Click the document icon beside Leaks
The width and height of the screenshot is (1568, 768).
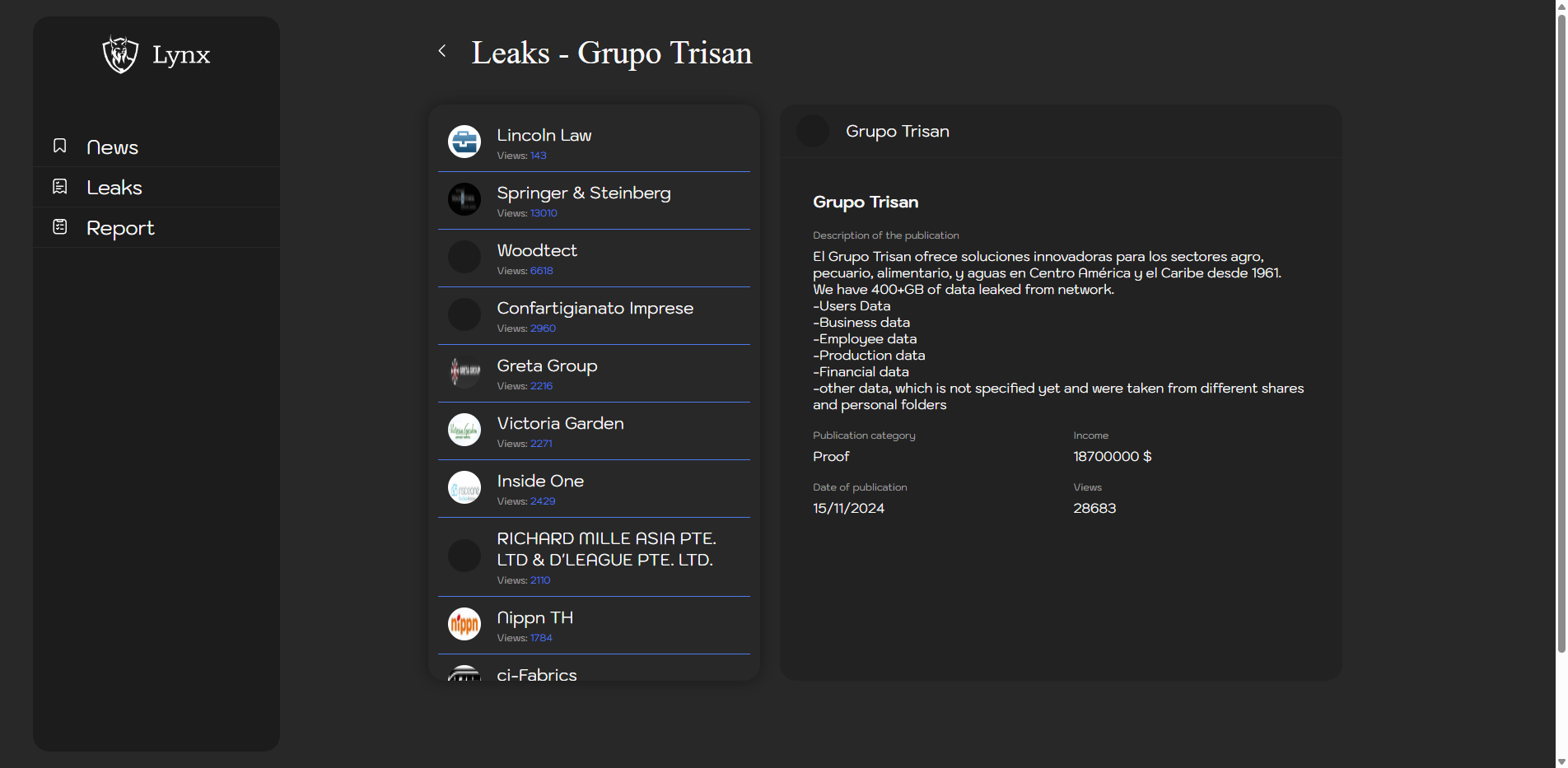pyautogui.click(x=60, y=187)
